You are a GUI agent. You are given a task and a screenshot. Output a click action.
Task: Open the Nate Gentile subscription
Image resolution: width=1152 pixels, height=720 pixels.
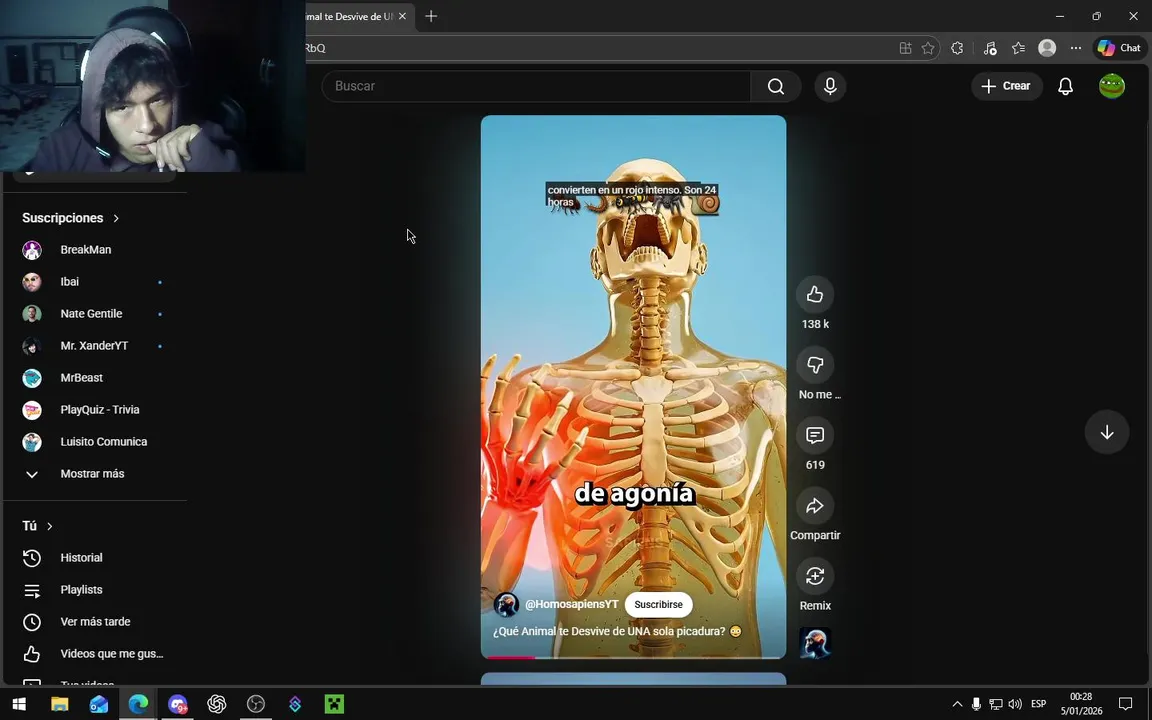94,314
